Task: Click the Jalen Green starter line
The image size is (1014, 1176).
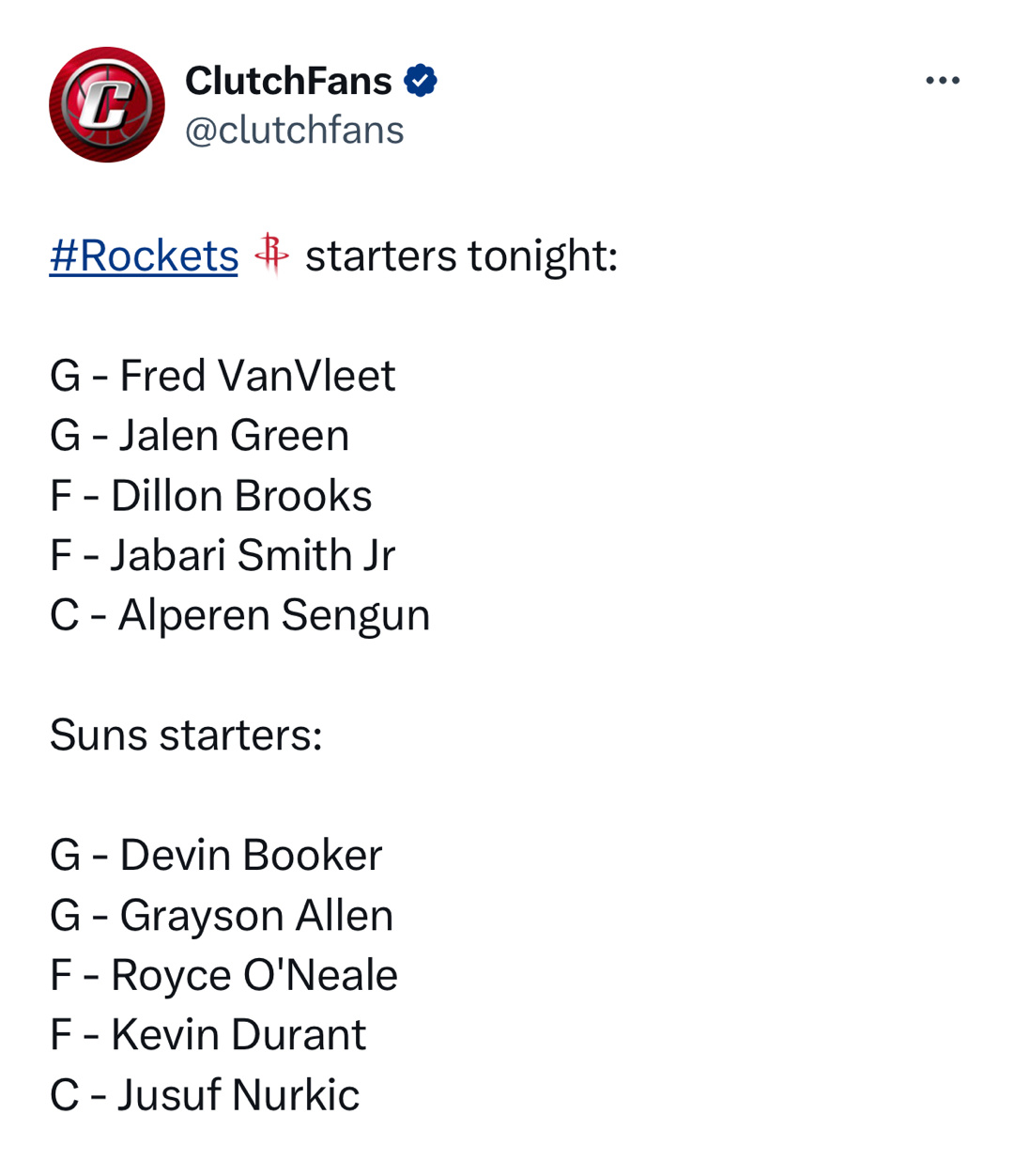Action: pyautogui.click(x=199, y=436)
